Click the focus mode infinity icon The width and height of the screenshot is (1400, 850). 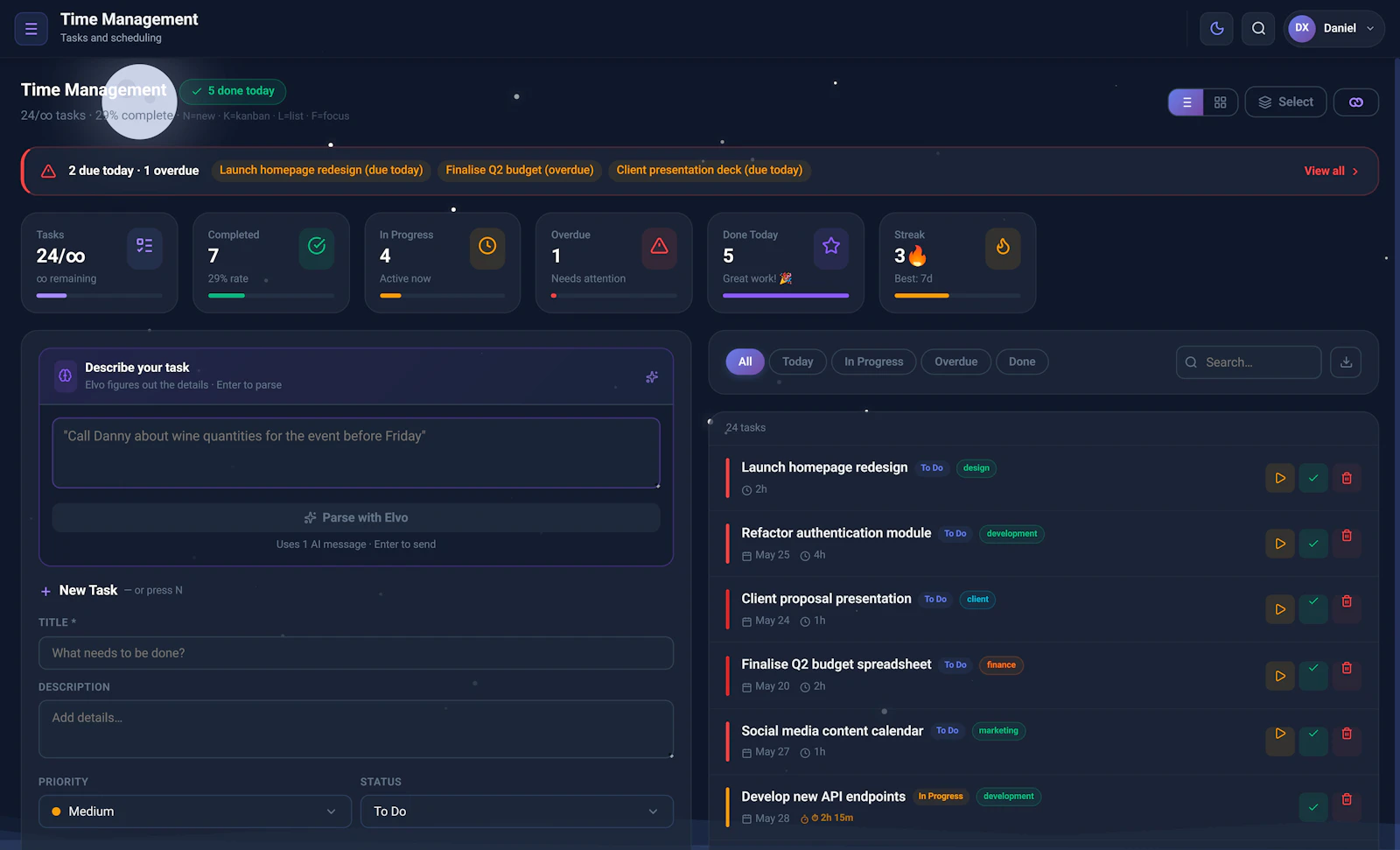pyautogui.click(x=1356, y=102)
